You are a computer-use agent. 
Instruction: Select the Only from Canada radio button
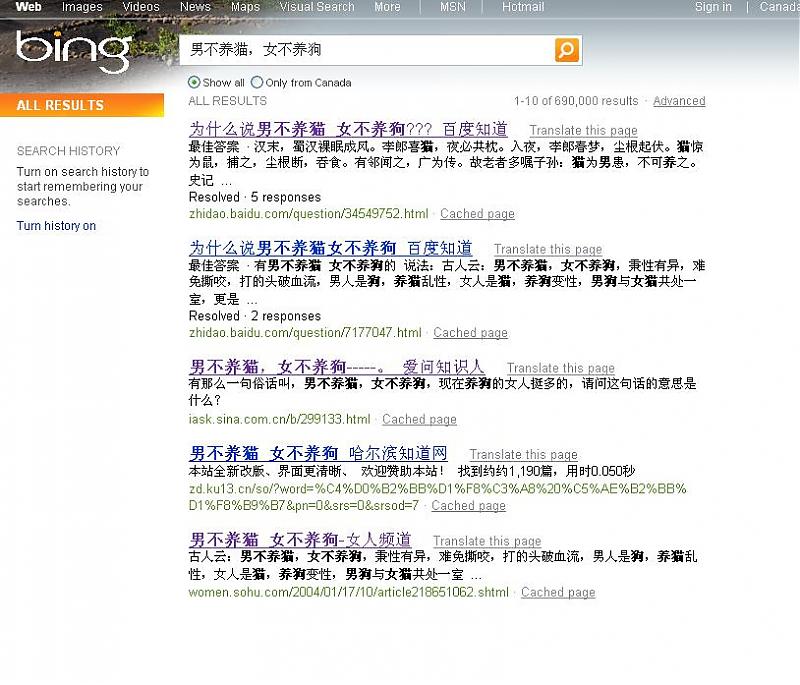(257, 82)
